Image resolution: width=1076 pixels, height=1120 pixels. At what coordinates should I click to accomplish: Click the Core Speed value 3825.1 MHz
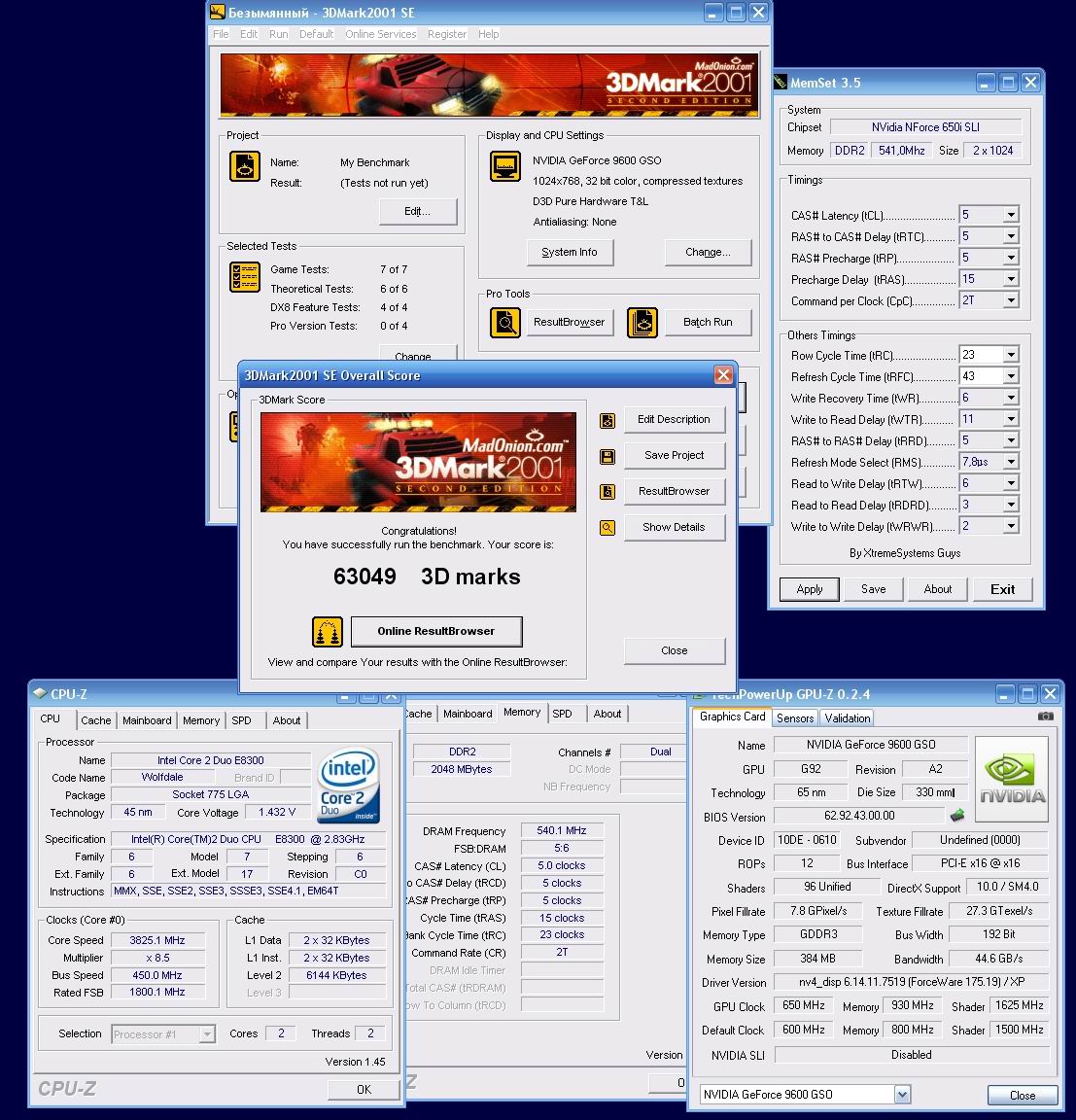157,940
